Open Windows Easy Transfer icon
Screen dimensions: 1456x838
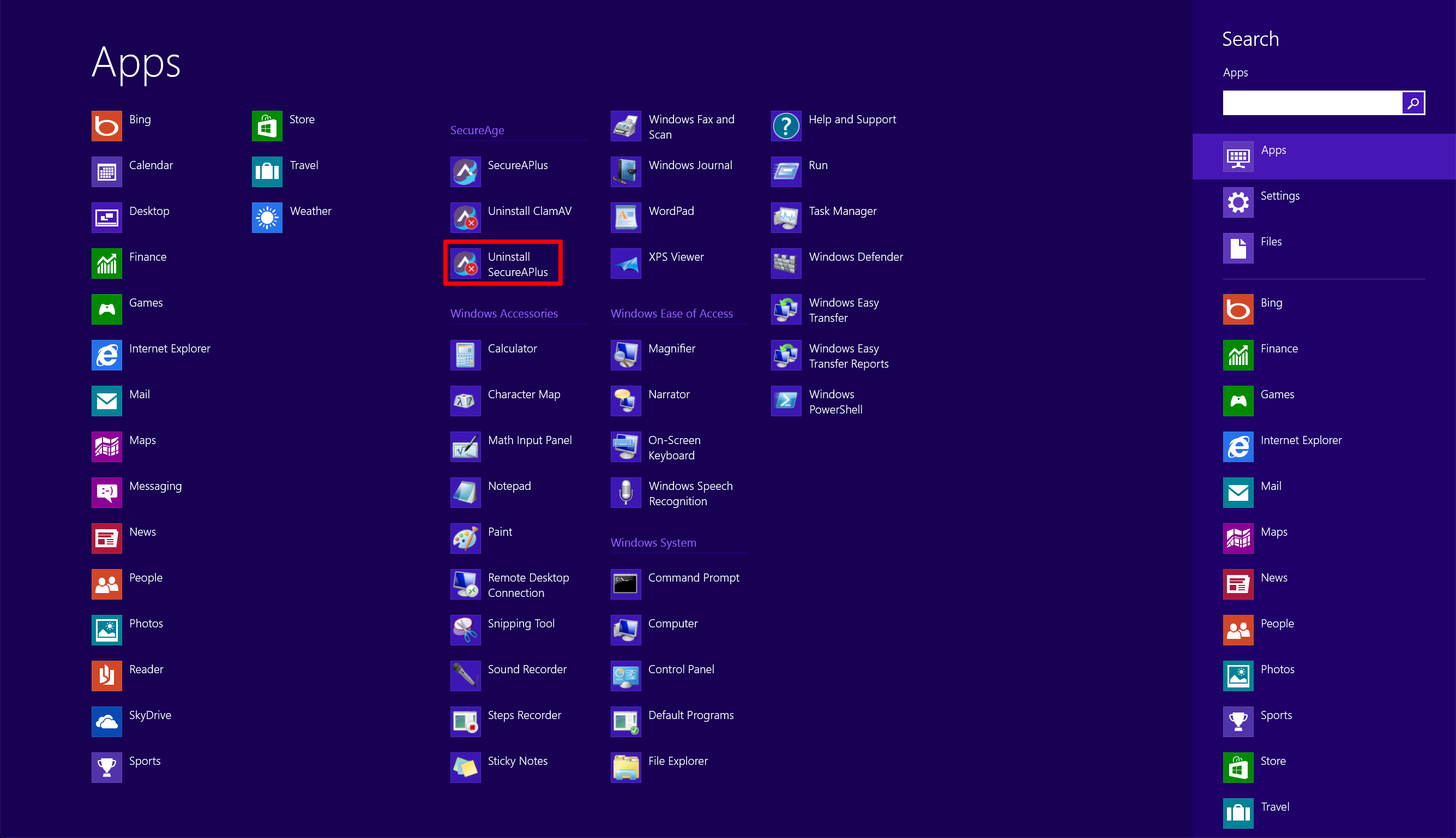point(786,309)
